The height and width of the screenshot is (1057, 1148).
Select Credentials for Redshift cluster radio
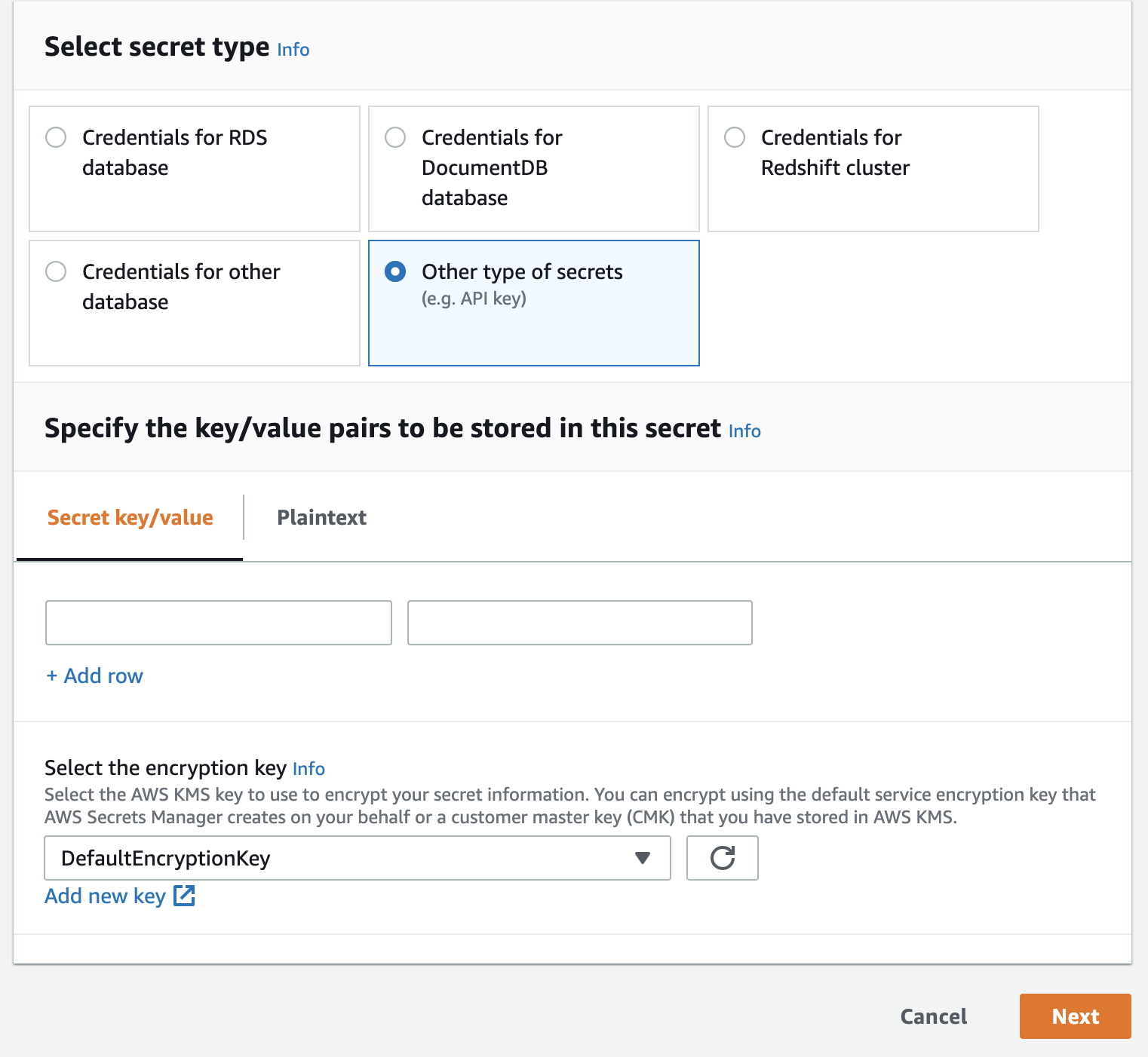tap(735, 137)
